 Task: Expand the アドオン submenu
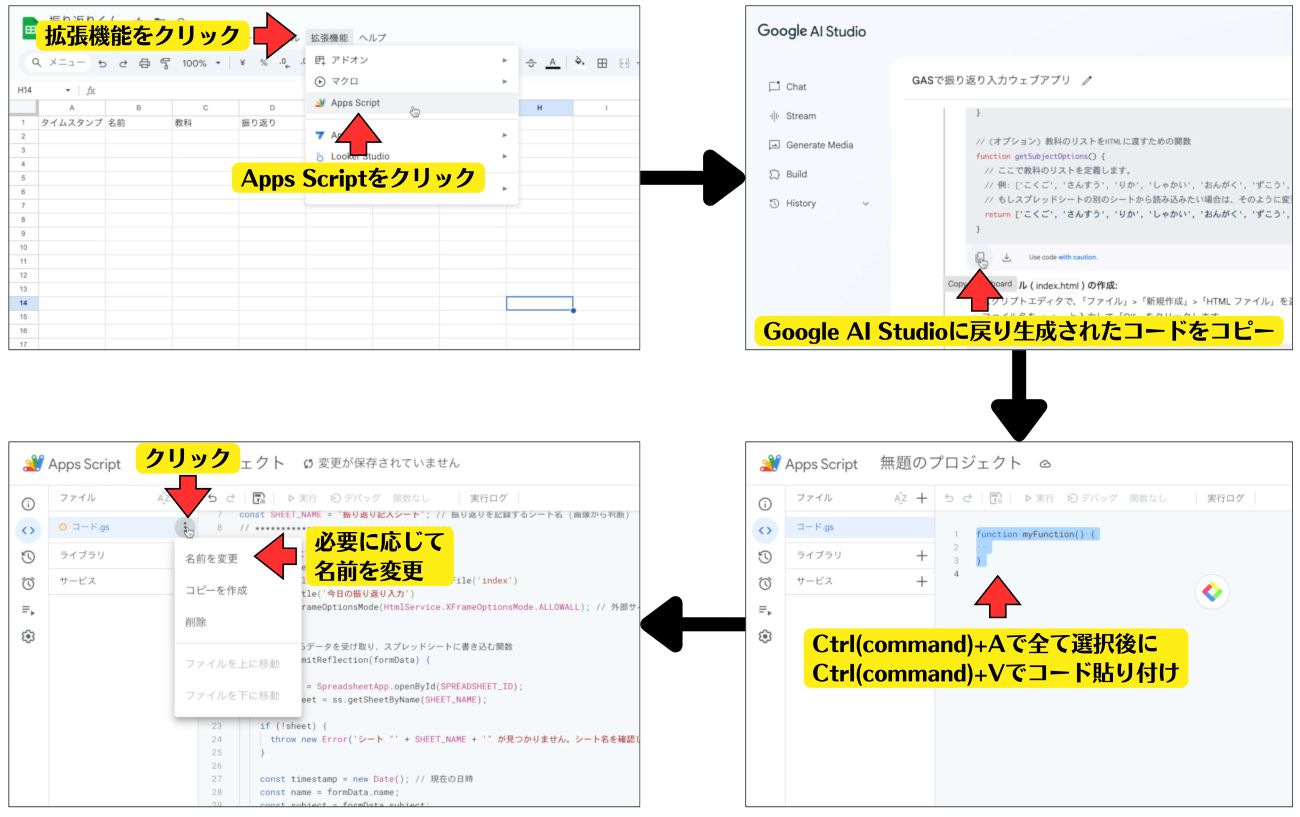coord(412,60)
